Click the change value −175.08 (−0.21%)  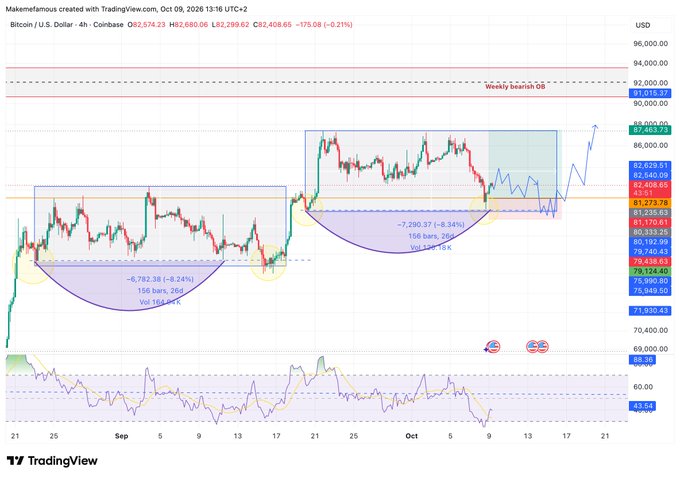point(324,25)
